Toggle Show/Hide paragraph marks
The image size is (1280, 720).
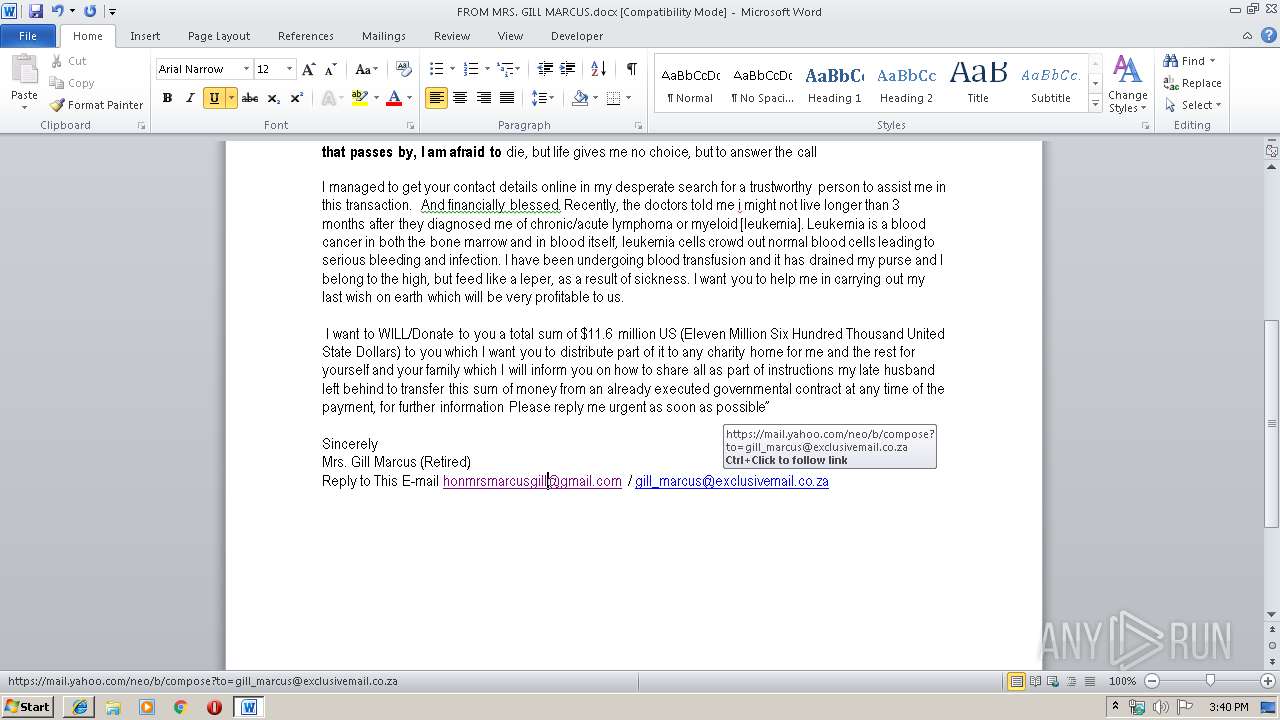click(x=632, y=69)
